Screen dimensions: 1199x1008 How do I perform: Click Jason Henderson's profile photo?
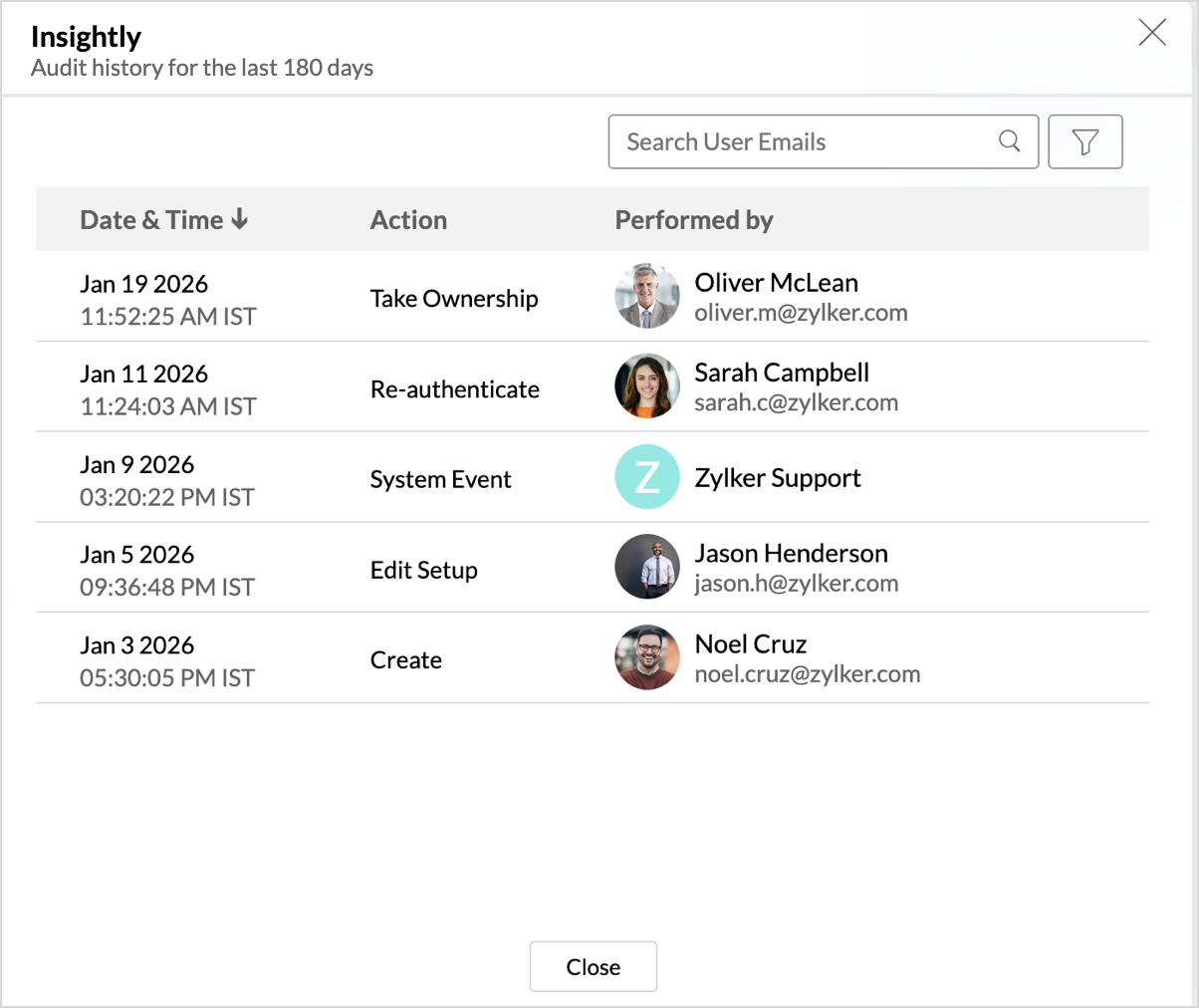coord(647,567)
